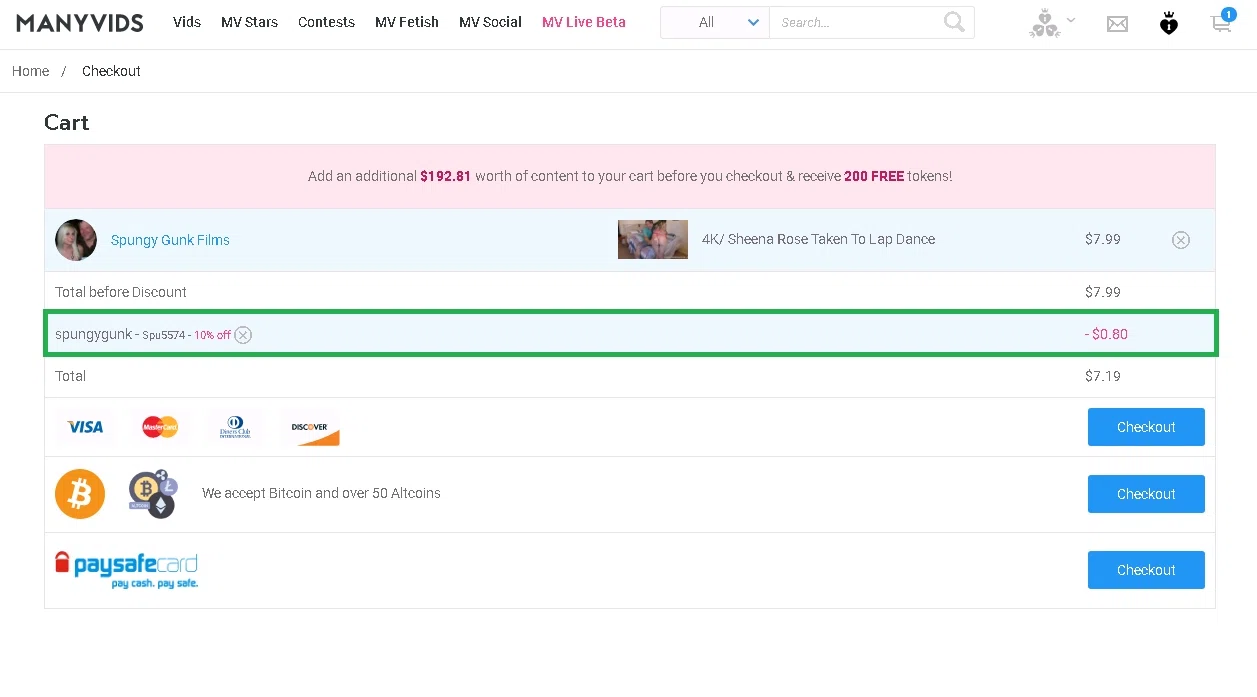The width and height of the screenshot is (1257, 697).
Task: Open MV Stars in the navigation
Action: click(x=249, y=22)
